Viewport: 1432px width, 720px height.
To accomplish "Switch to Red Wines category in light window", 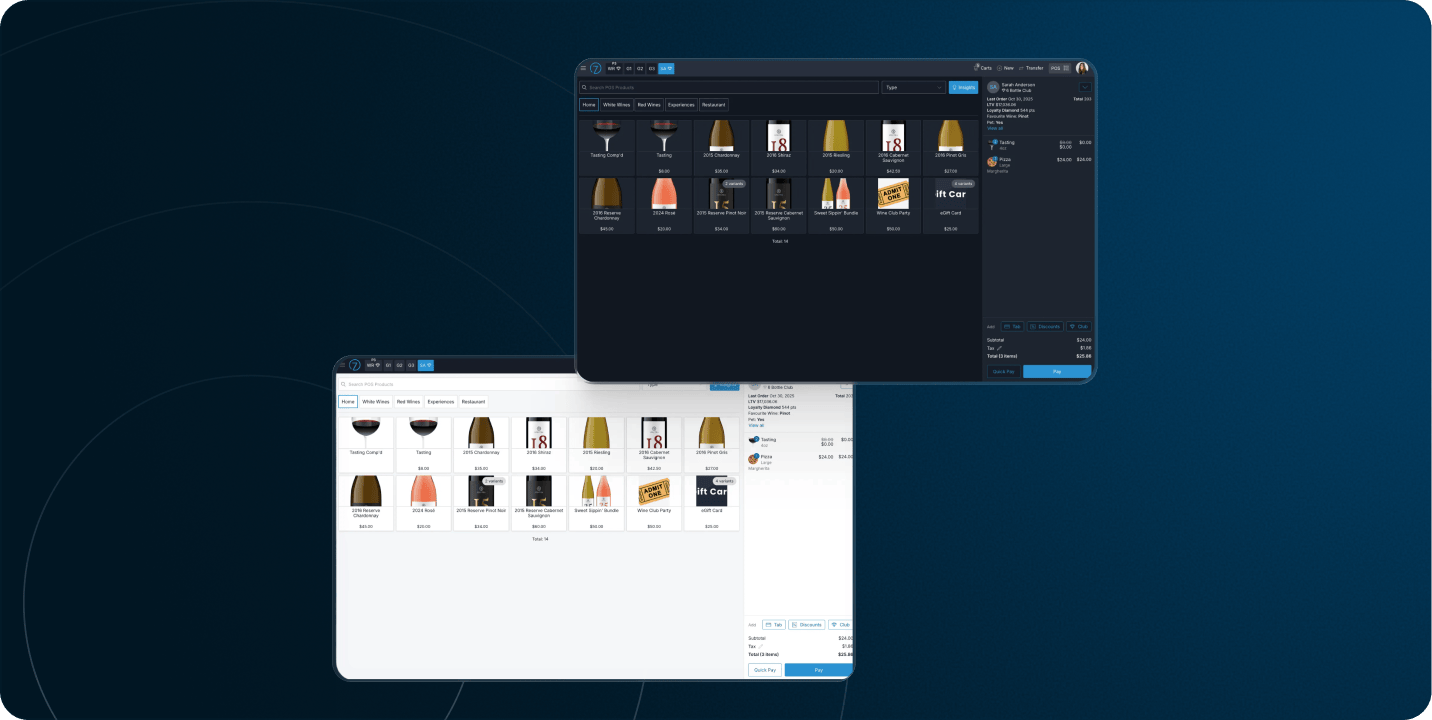I will [x=408, y=401].
